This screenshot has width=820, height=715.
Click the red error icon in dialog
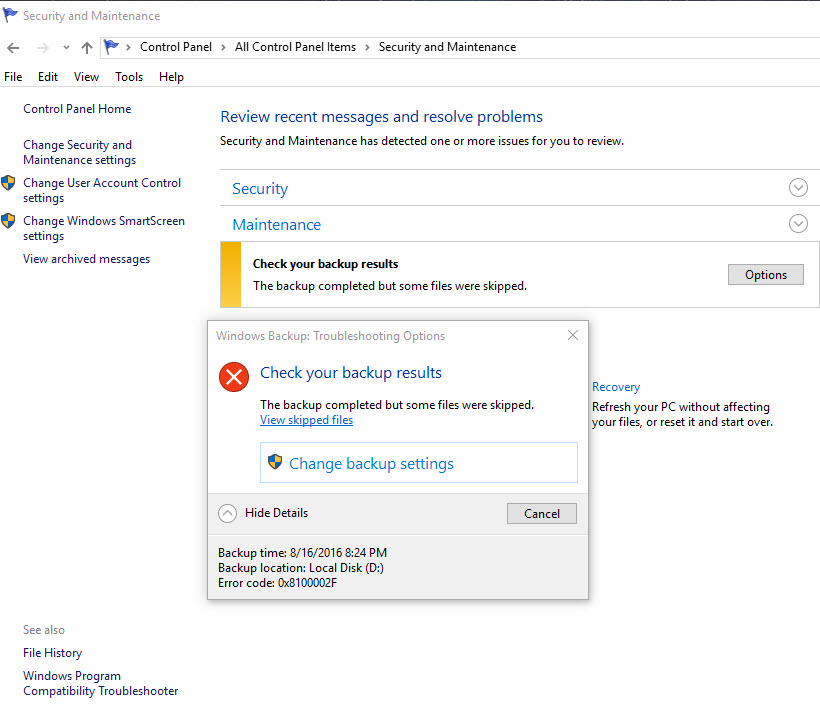coord(234,377)
